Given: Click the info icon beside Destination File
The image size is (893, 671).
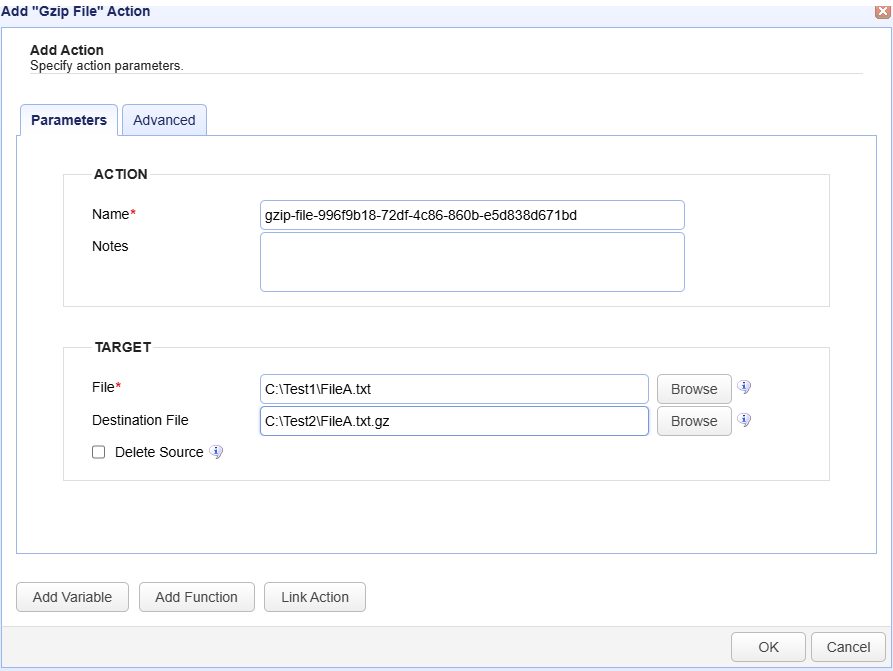Looking at the screenshot, I should (744, 420).
